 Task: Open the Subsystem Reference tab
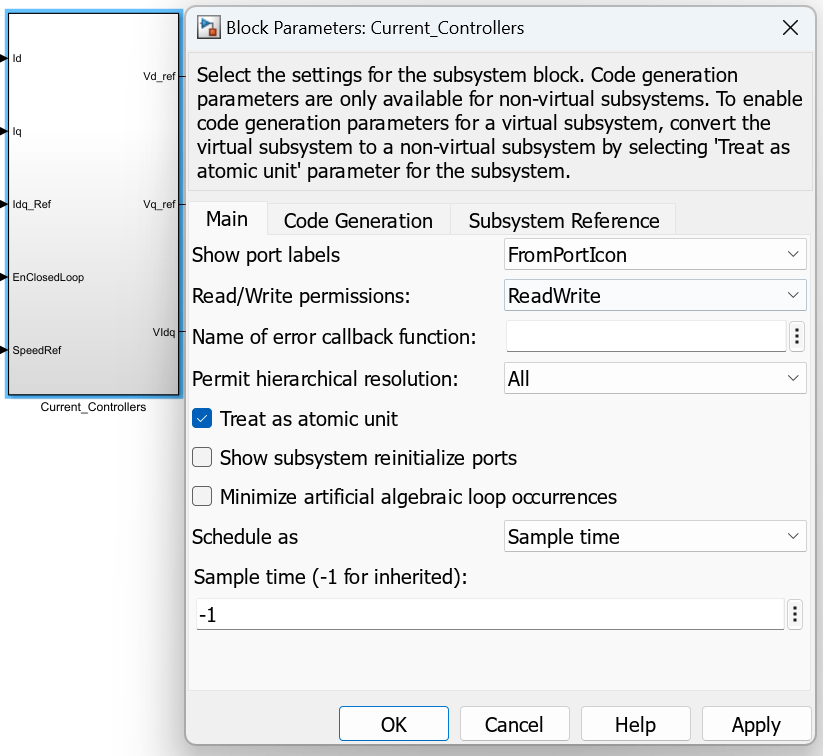pyautogui.click(x=564, y=220)
